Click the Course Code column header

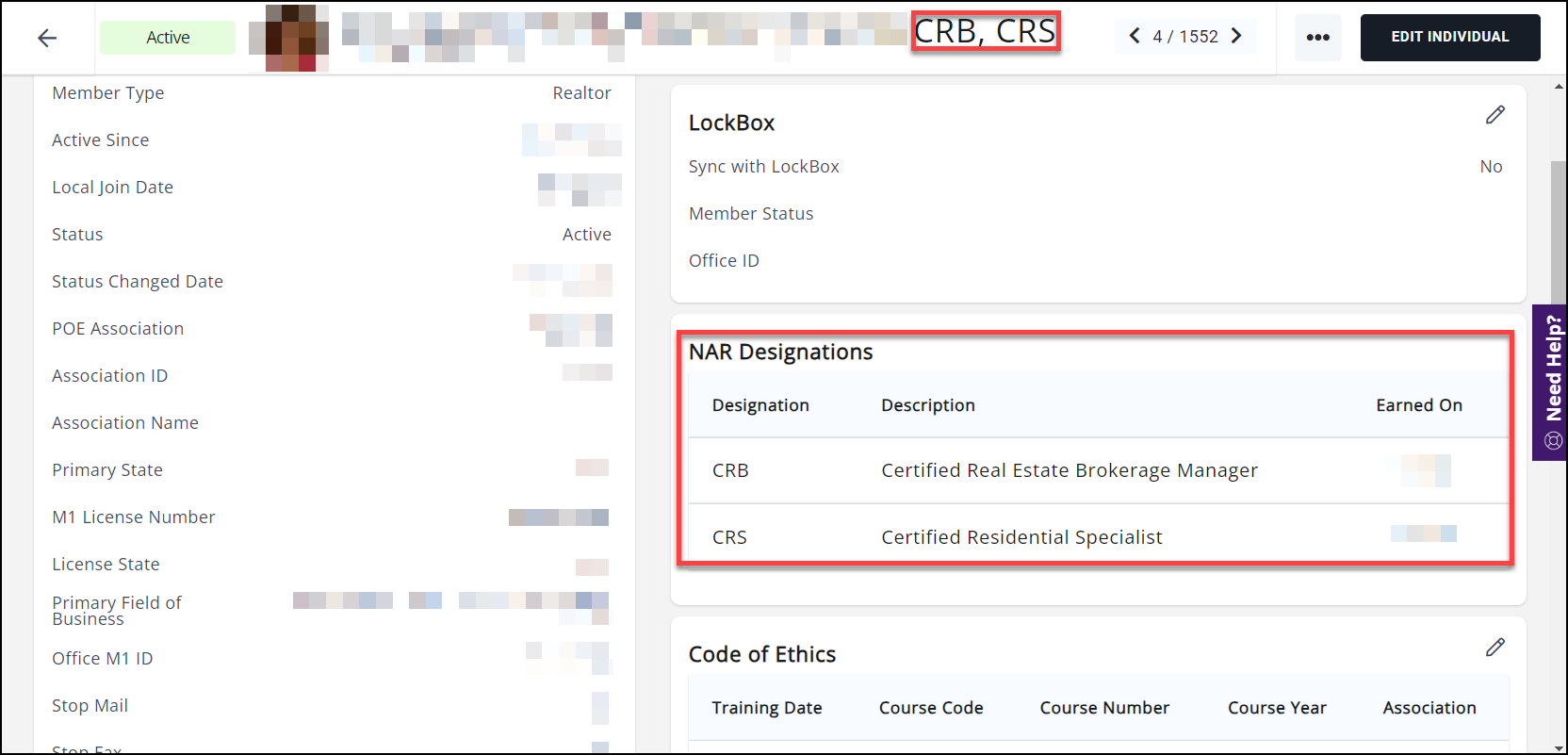(931, 708)
